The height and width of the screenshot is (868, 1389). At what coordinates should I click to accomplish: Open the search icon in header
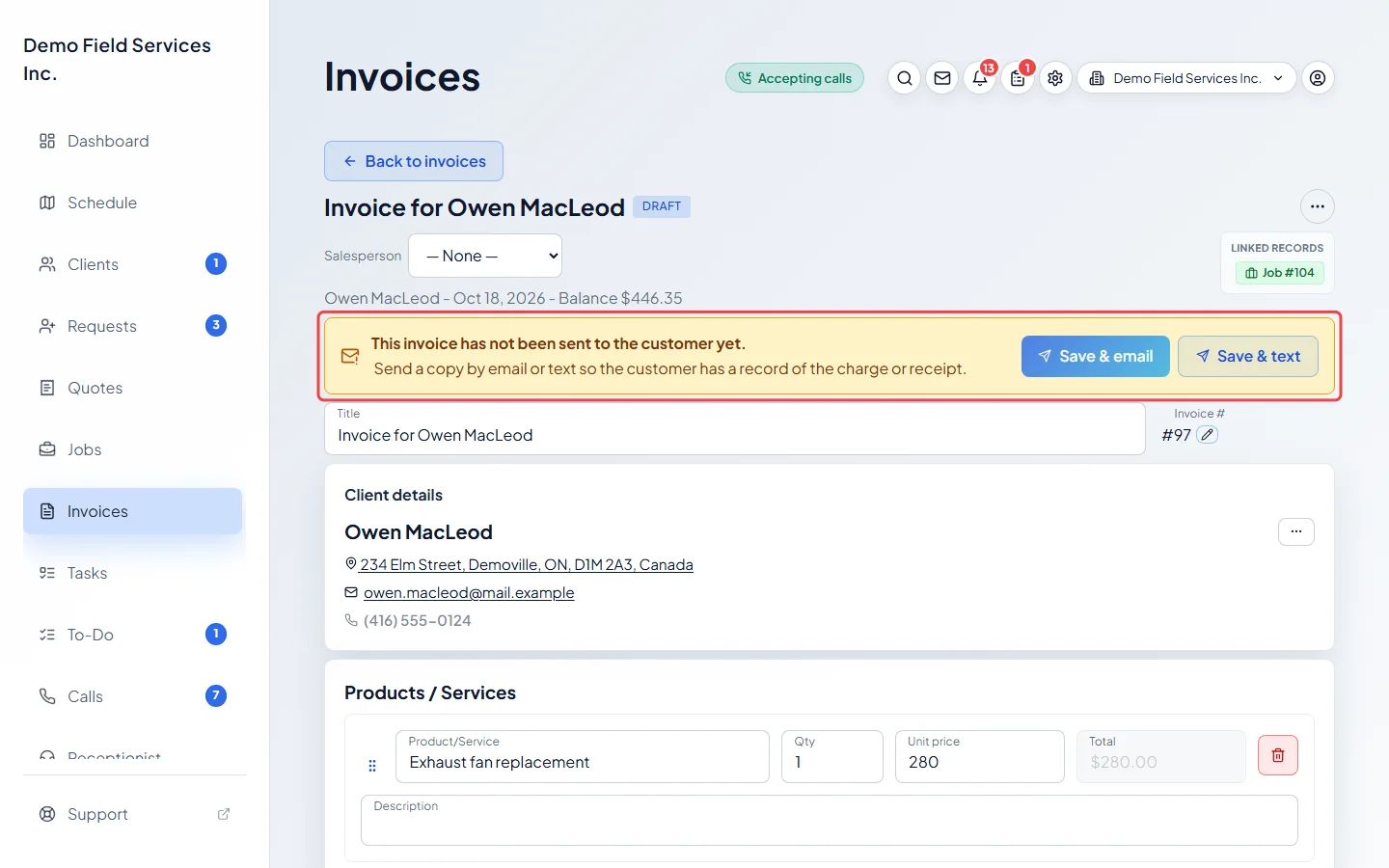tap(904, 78)
